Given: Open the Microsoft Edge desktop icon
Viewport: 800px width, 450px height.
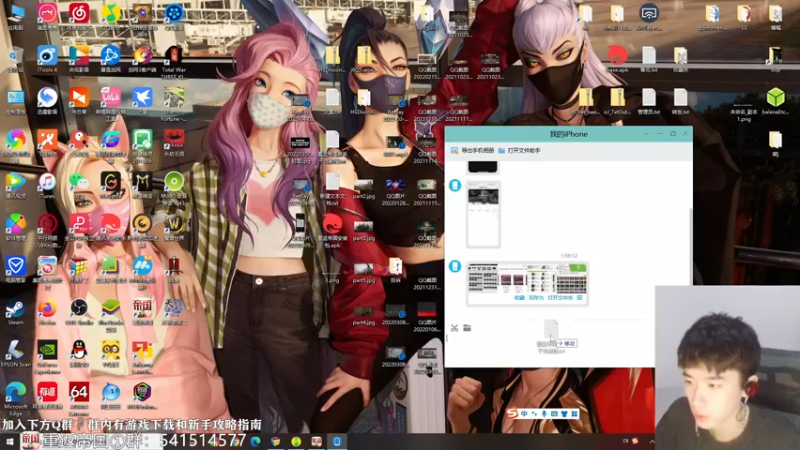Looking at the screenshot, I should pos(15,397).
